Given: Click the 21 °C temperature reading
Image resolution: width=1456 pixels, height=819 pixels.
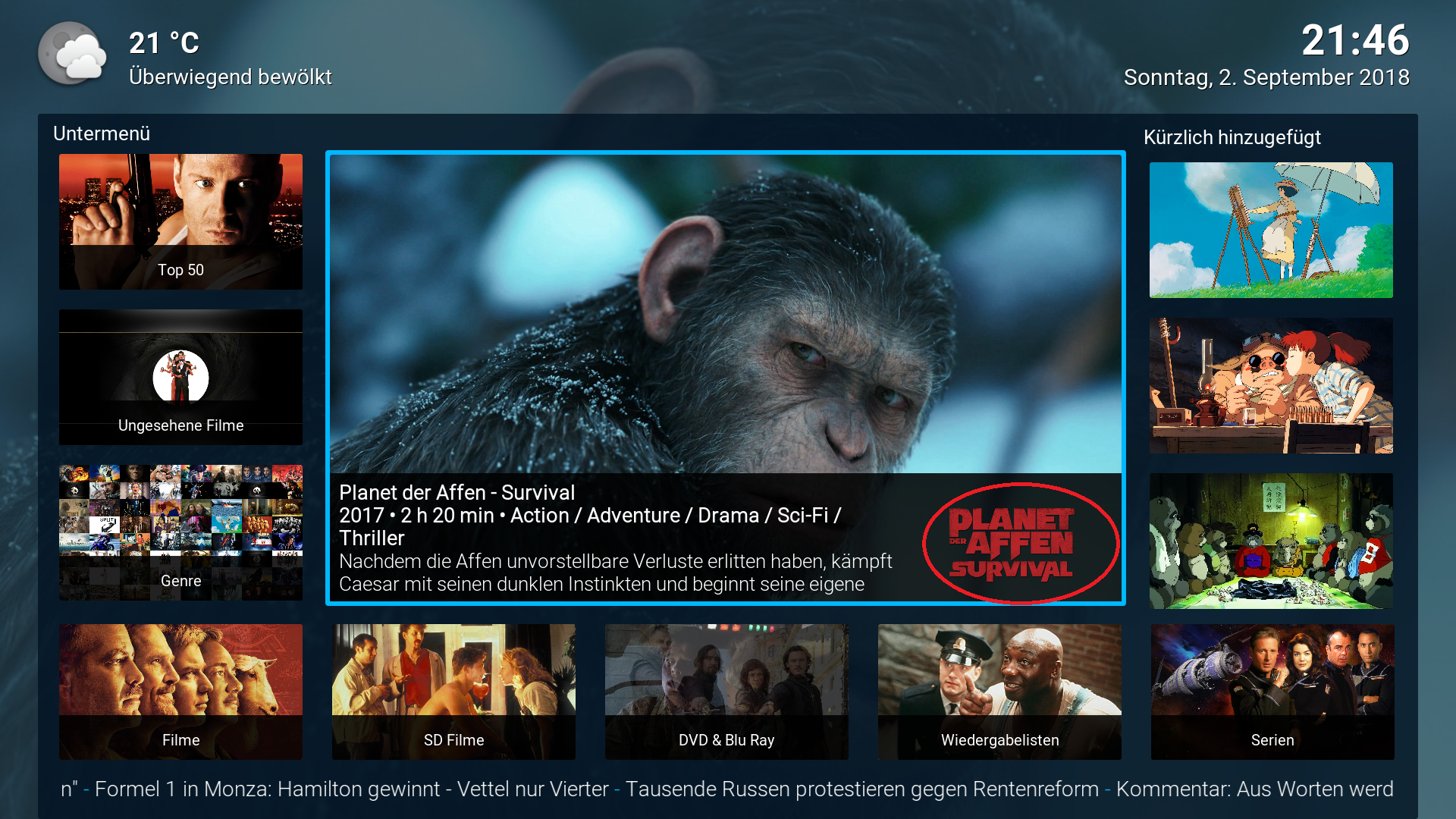Looking at the screenshot, I should pyautogui.click(x=164, y=43).
